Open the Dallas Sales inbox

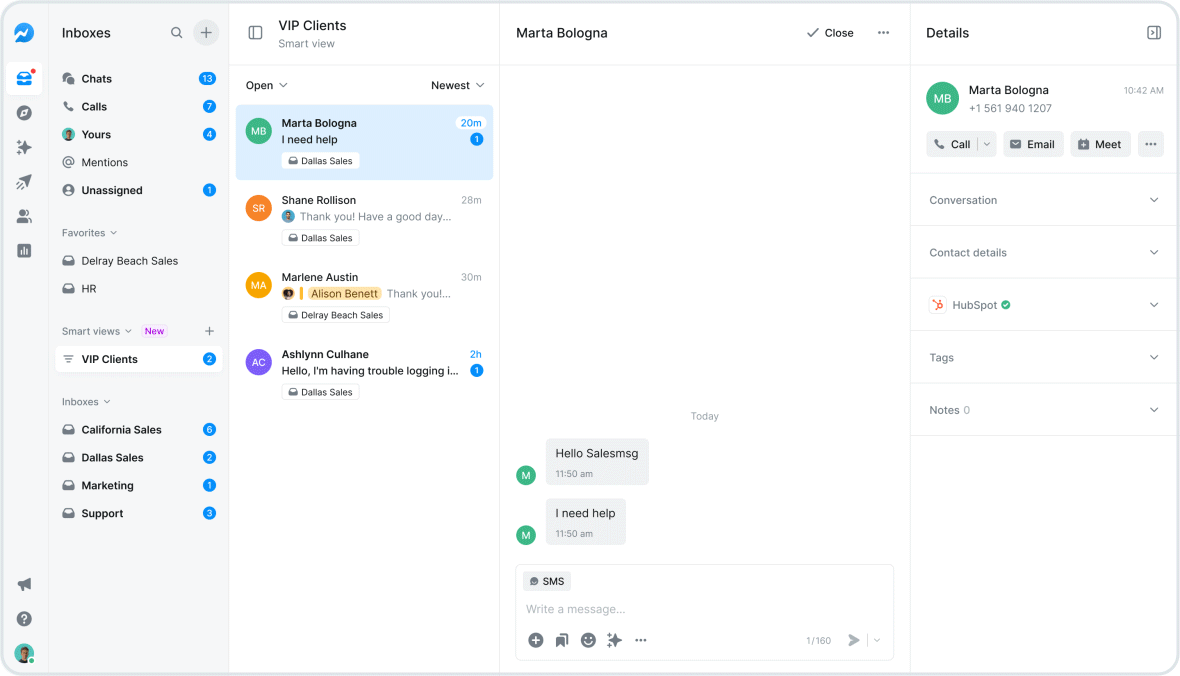(114, 457)
